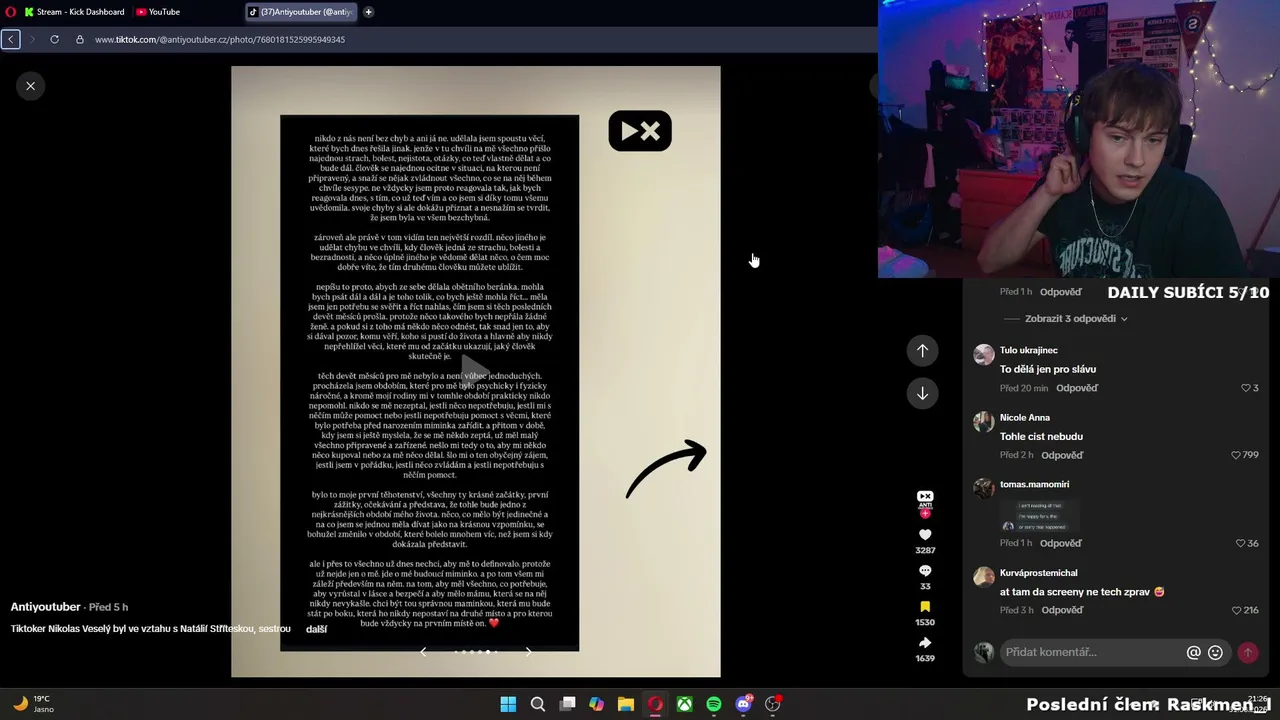Expand caption with 'další' link
The height and width of the screenshot is (720, 1280).
tap(316, 629)
